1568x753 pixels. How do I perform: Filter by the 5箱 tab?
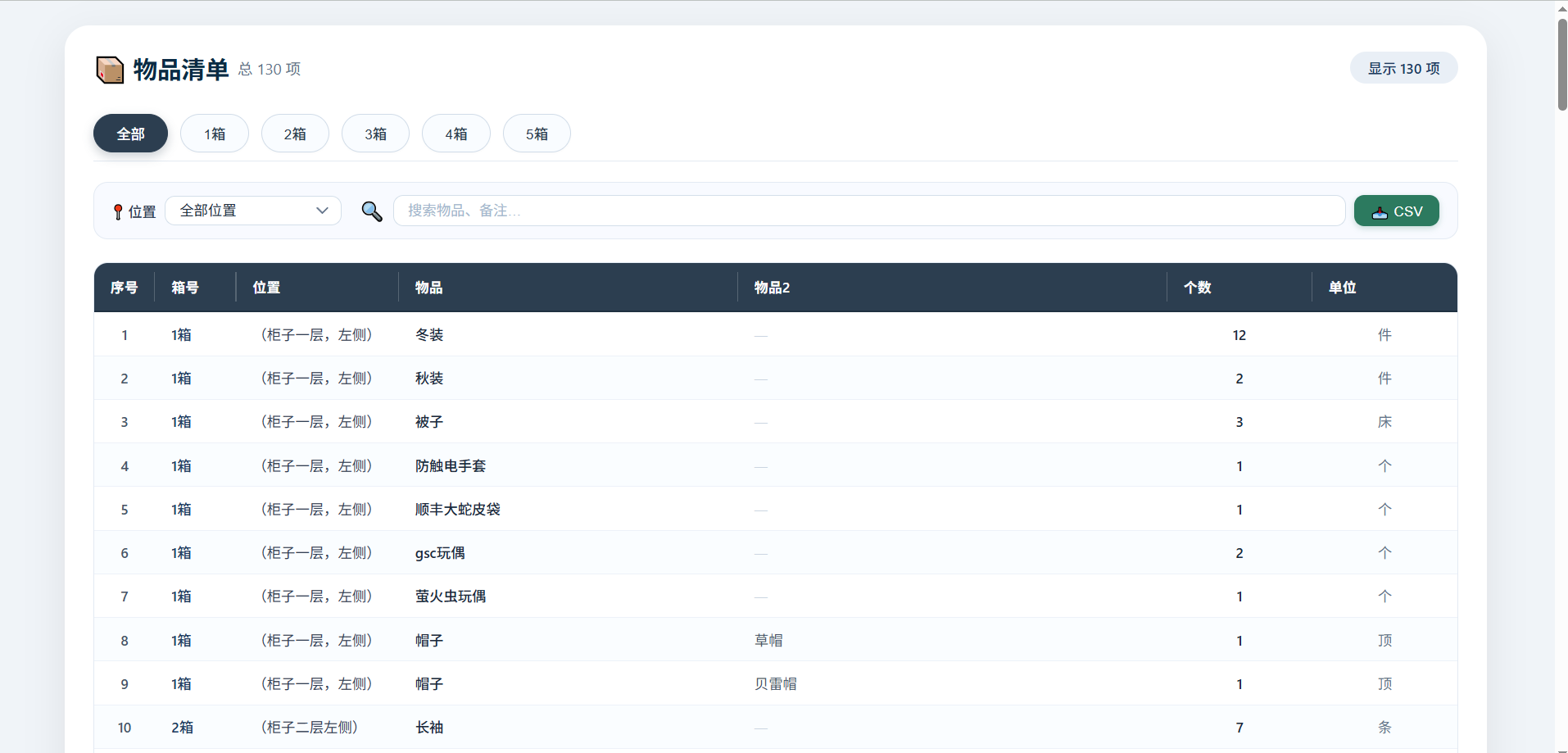click(537, 134)
